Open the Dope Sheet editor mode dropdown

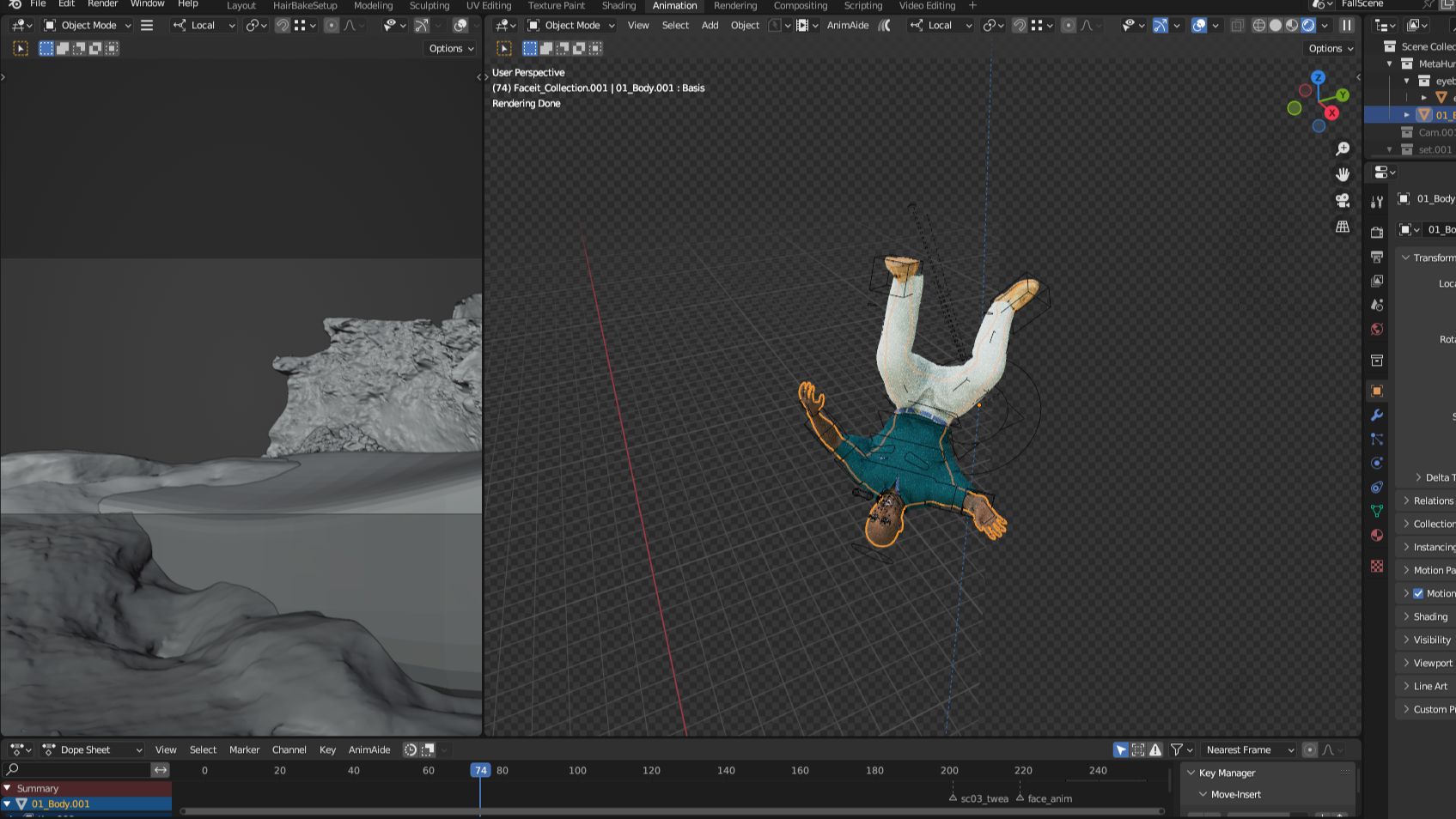[x=92, y=750]
